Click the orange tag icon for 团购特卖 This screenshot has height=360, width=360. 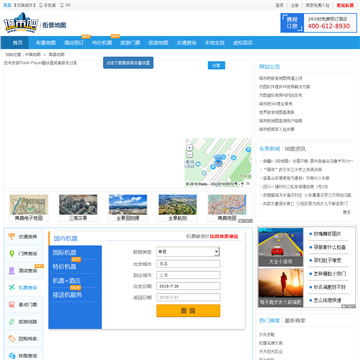[x=12, y=339]
